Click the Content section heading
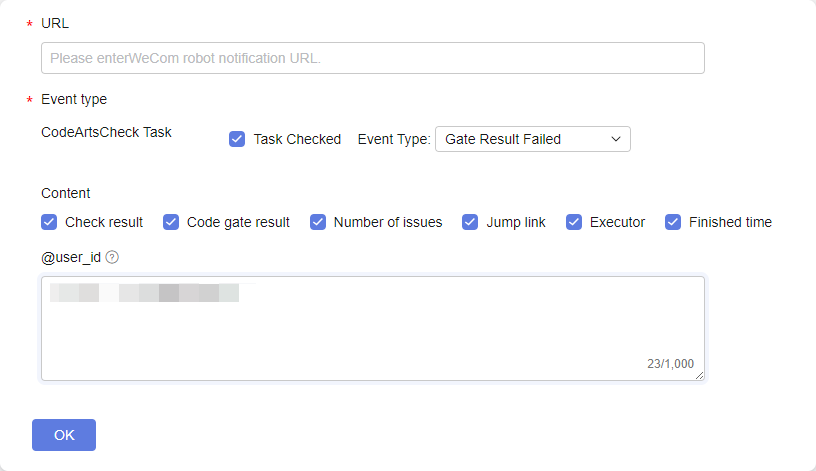 pos(66,193)
